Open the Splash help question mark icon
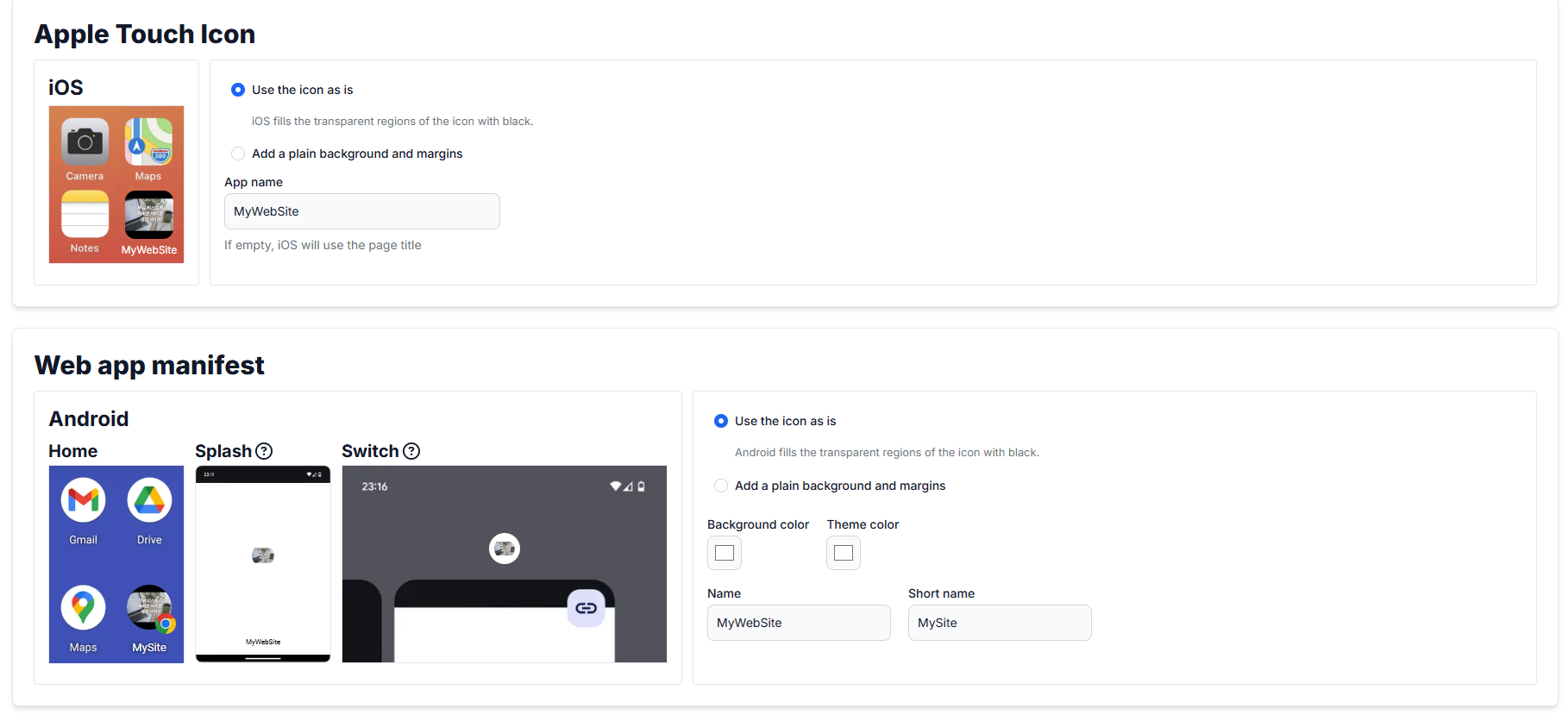Viewport: 1568px width, 715px height. click(265, 451)
